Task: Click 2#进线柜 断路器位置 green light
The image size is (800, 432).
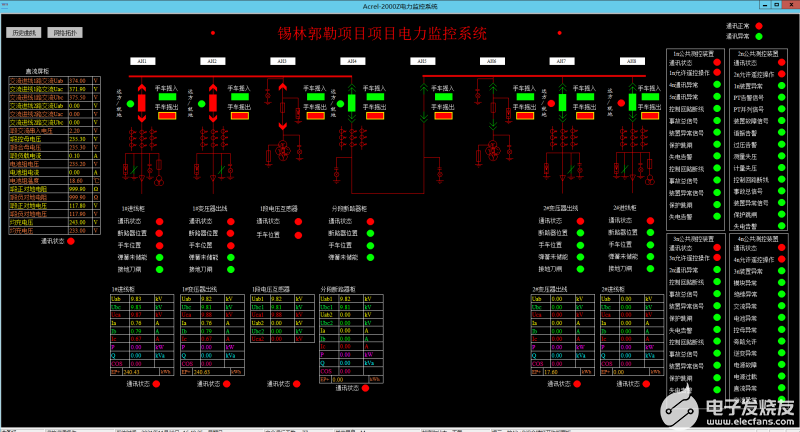Action: coord(650,233)
